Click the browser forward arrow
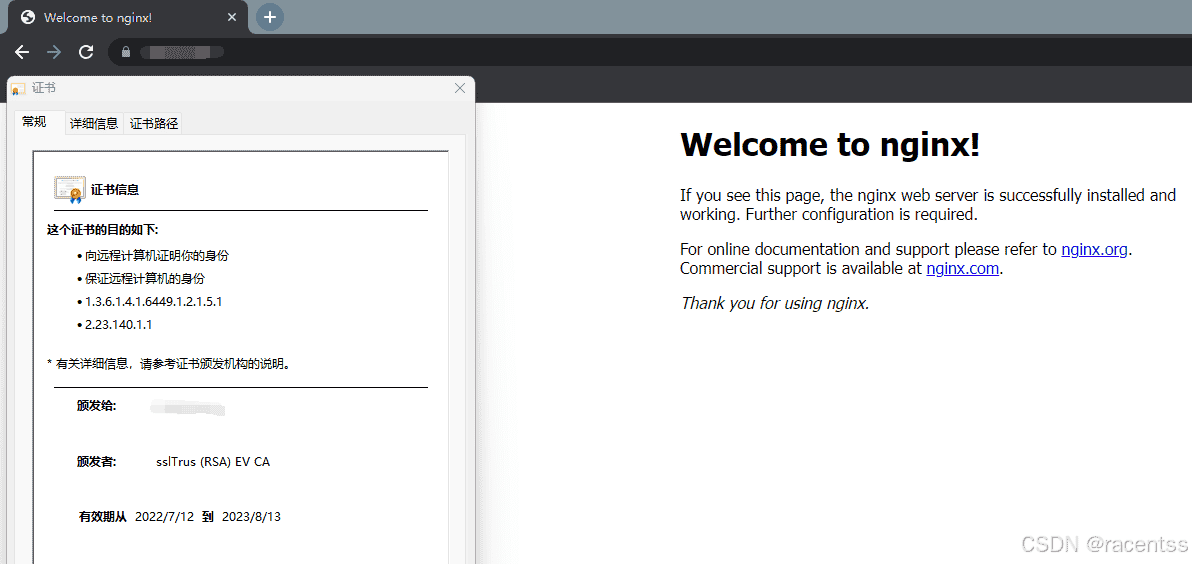1192x564 pixels. coord(54,52)
